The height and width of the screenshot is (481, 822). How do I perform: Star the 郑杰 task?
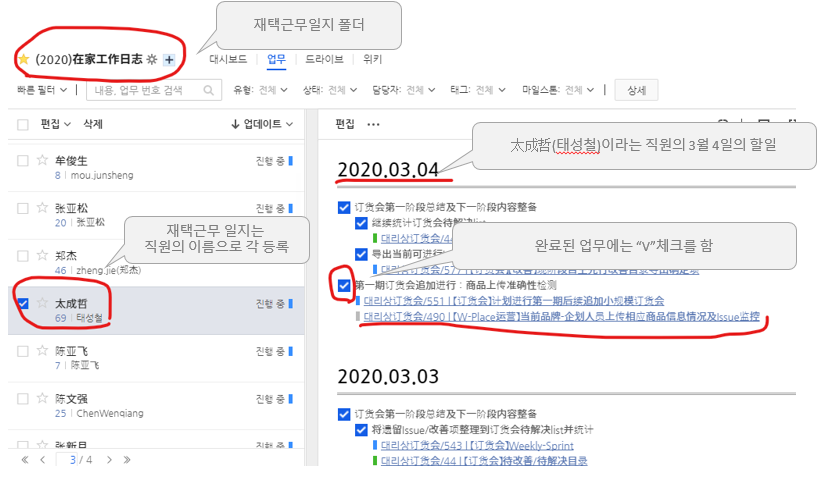tap(42, 255)
